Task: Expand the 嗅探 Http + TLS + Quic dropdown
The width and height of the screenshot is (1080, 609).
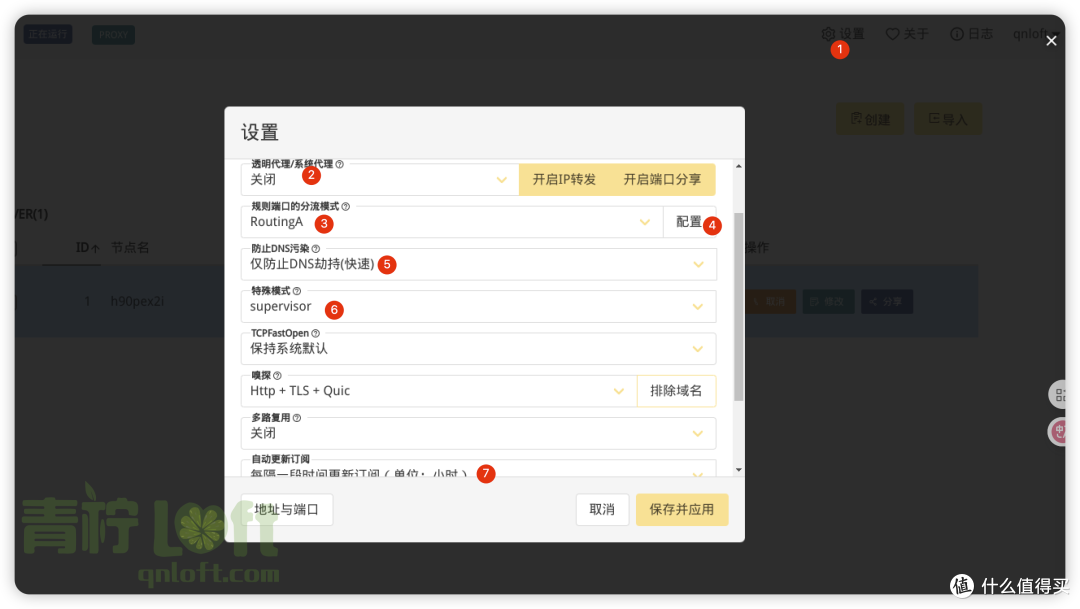Action: pos(439,391)
